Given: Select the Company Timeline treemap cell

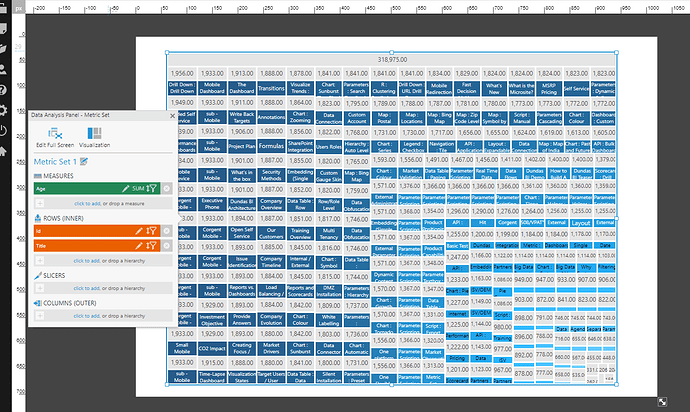Looking at the screenshot, I should [x=271, y=262].
